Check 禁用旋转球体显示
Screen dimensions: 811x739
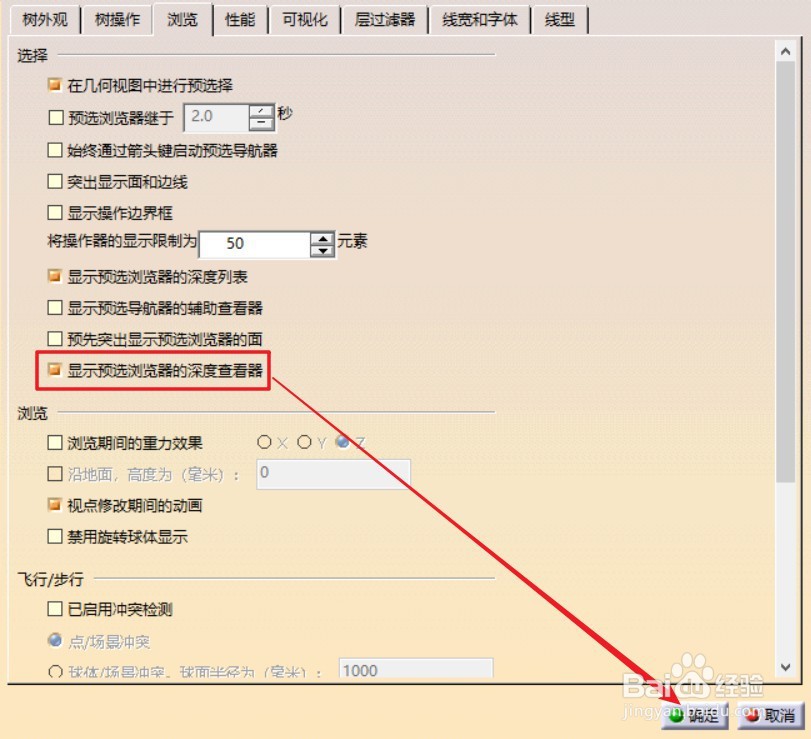pyautogui.click(x=55, y=536)
